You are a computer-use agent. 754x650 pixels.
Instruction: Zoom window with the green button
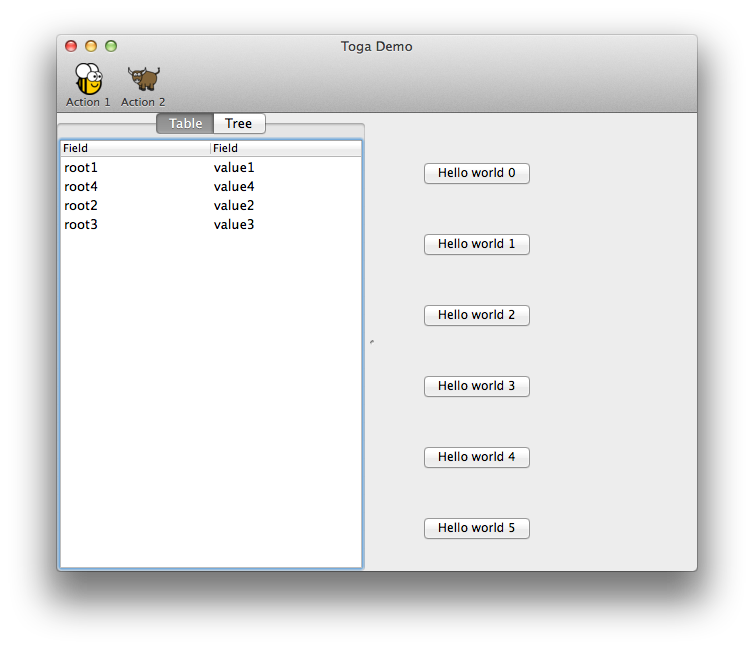[111, 46]
